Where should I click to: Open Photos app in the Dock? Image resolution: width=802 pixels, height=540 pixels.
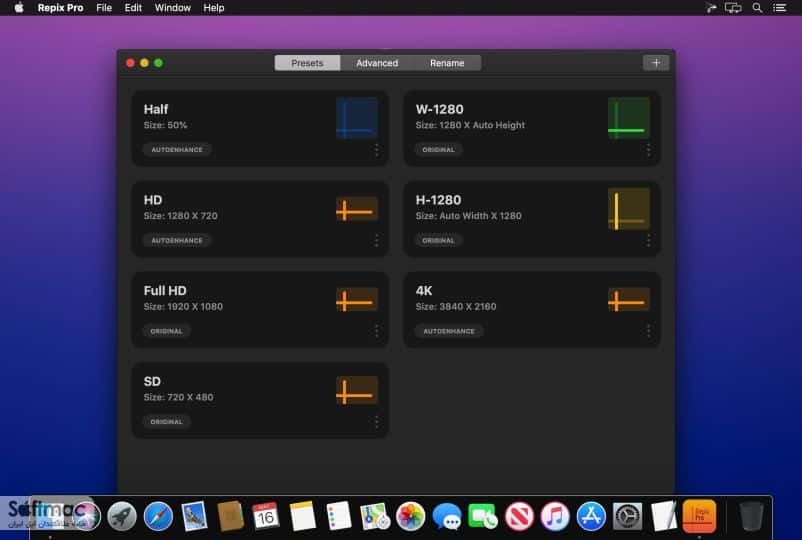(x=411, y=516)
